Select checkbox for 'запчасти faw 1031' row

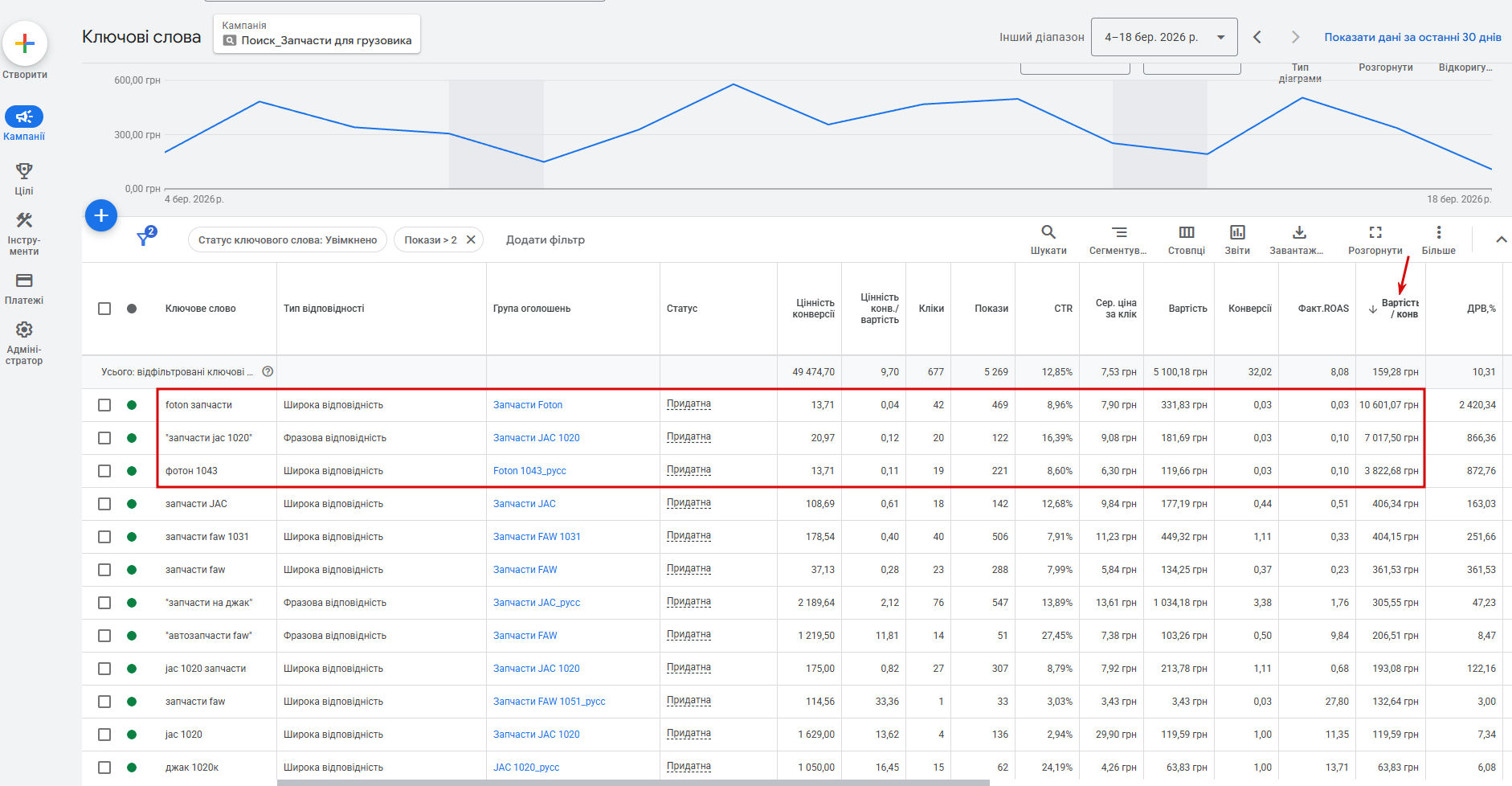[x=104, y=537]
